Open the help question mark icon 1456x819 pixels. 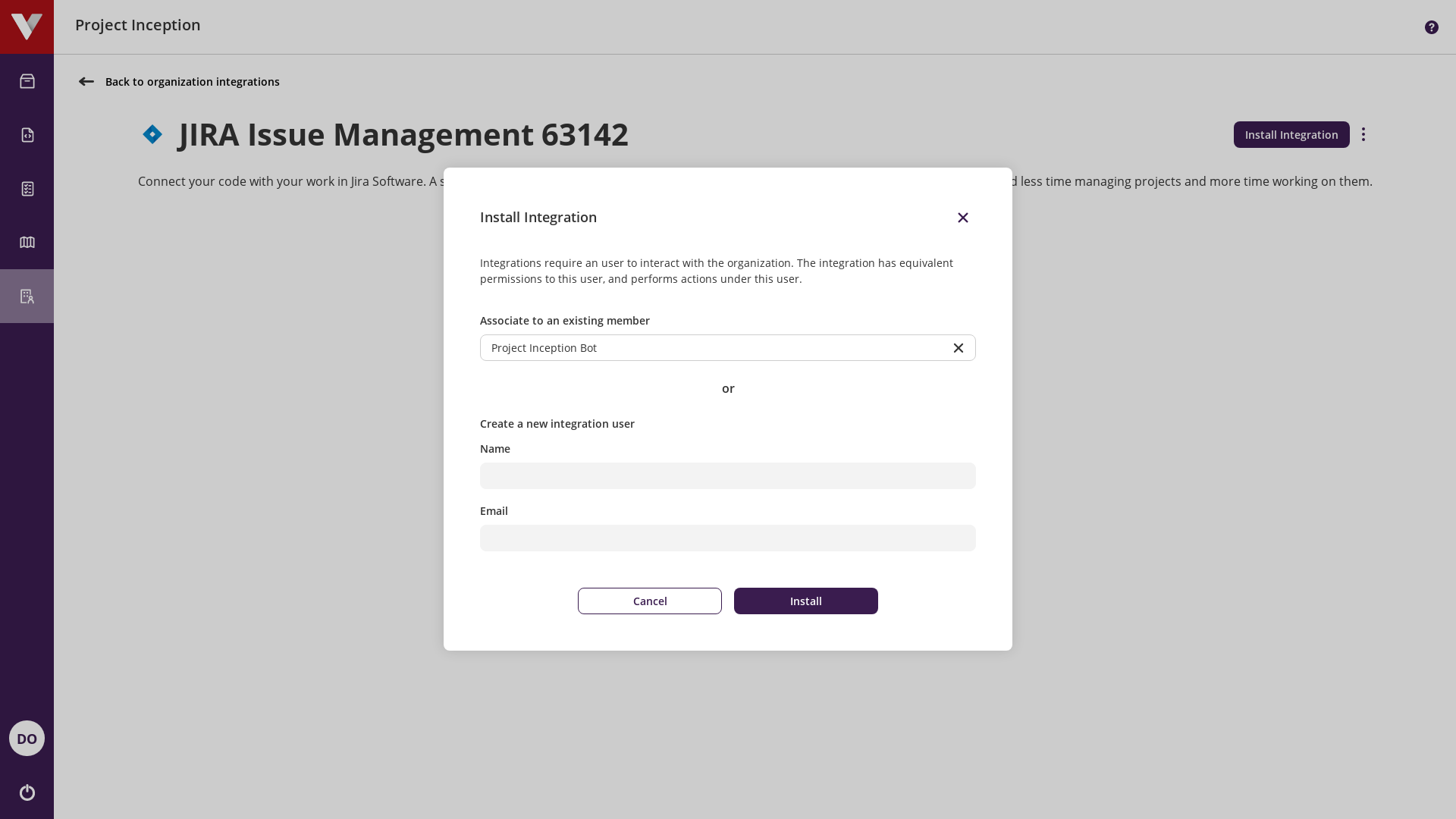click(1432, 27)
